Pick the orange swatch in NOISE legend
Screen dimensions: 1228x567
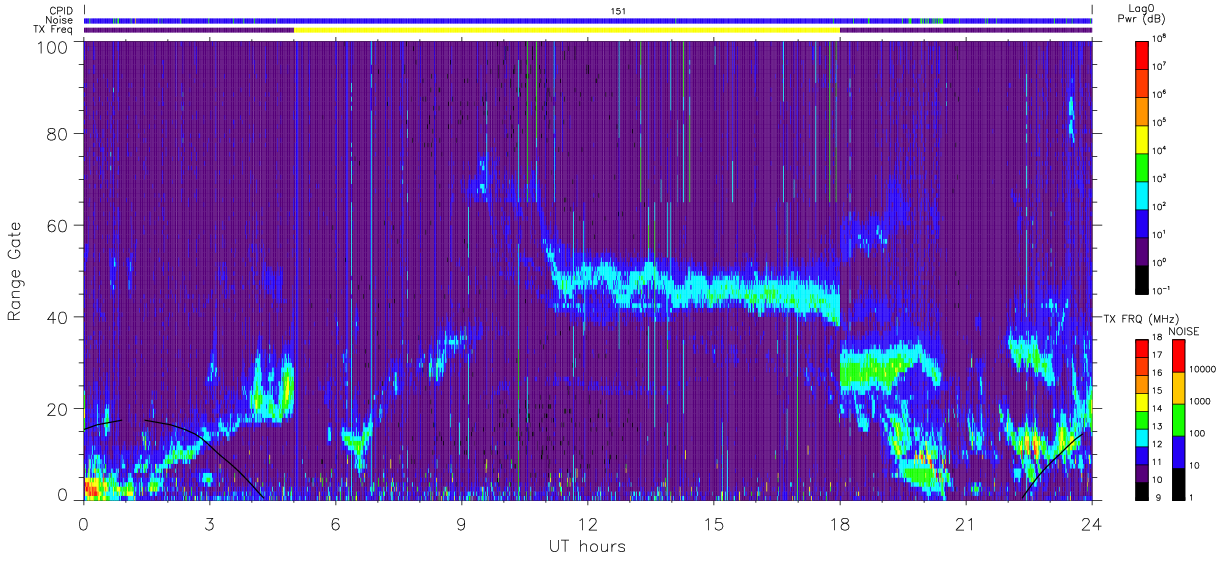pyautogui.click(x=1177, y=388)
